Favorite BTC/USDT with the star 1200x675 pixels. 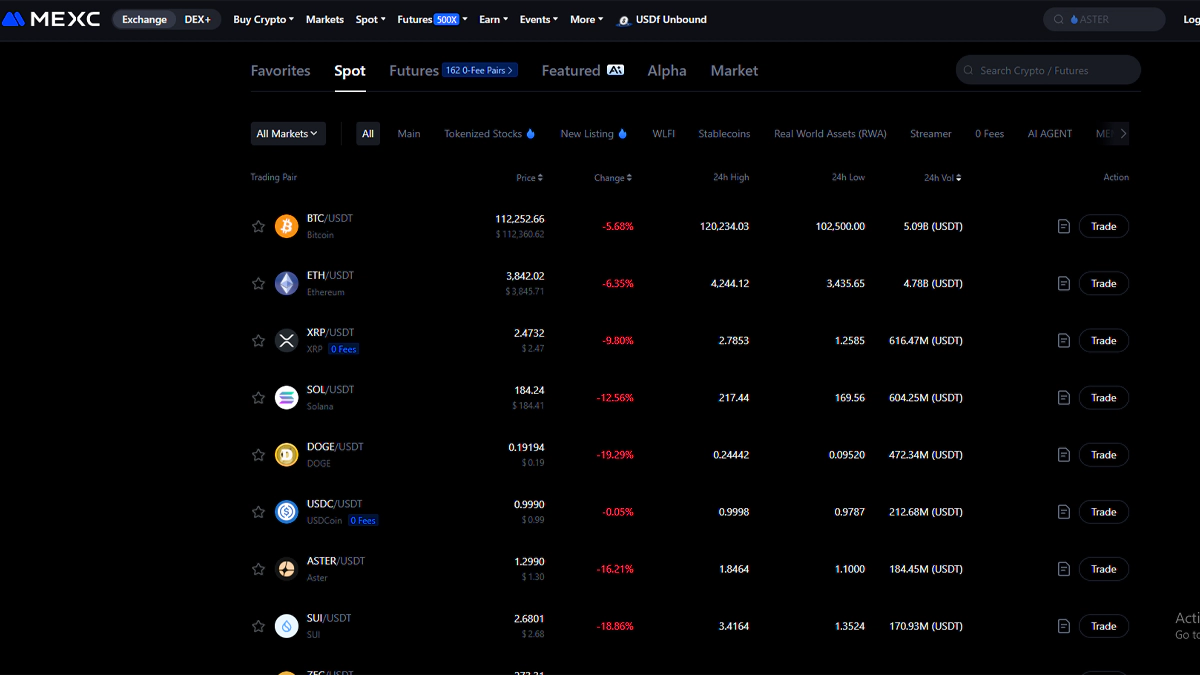pyautogui.click(x=258, y=227)
